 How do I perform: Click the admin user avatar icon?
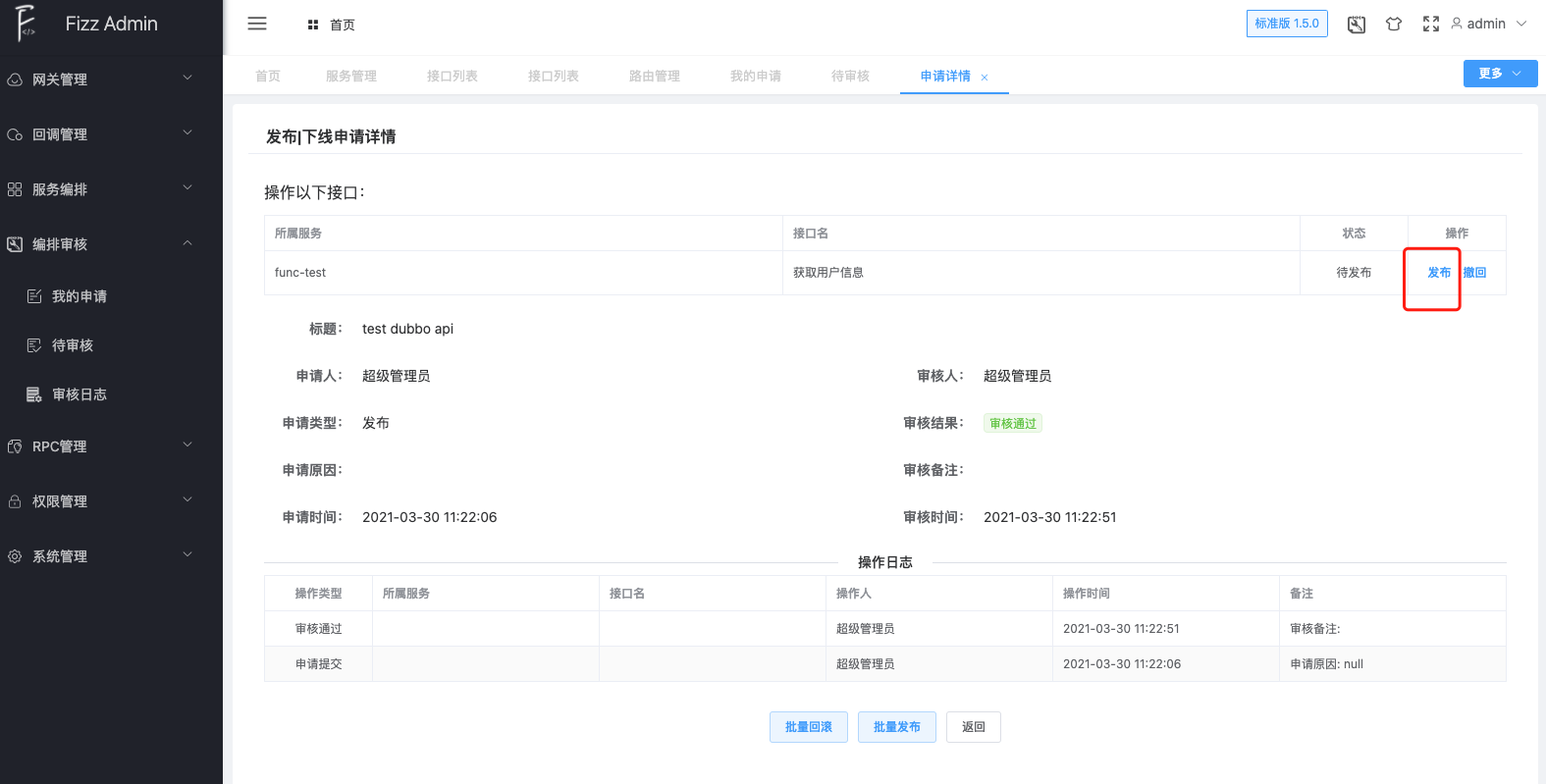click(1457, 24)
